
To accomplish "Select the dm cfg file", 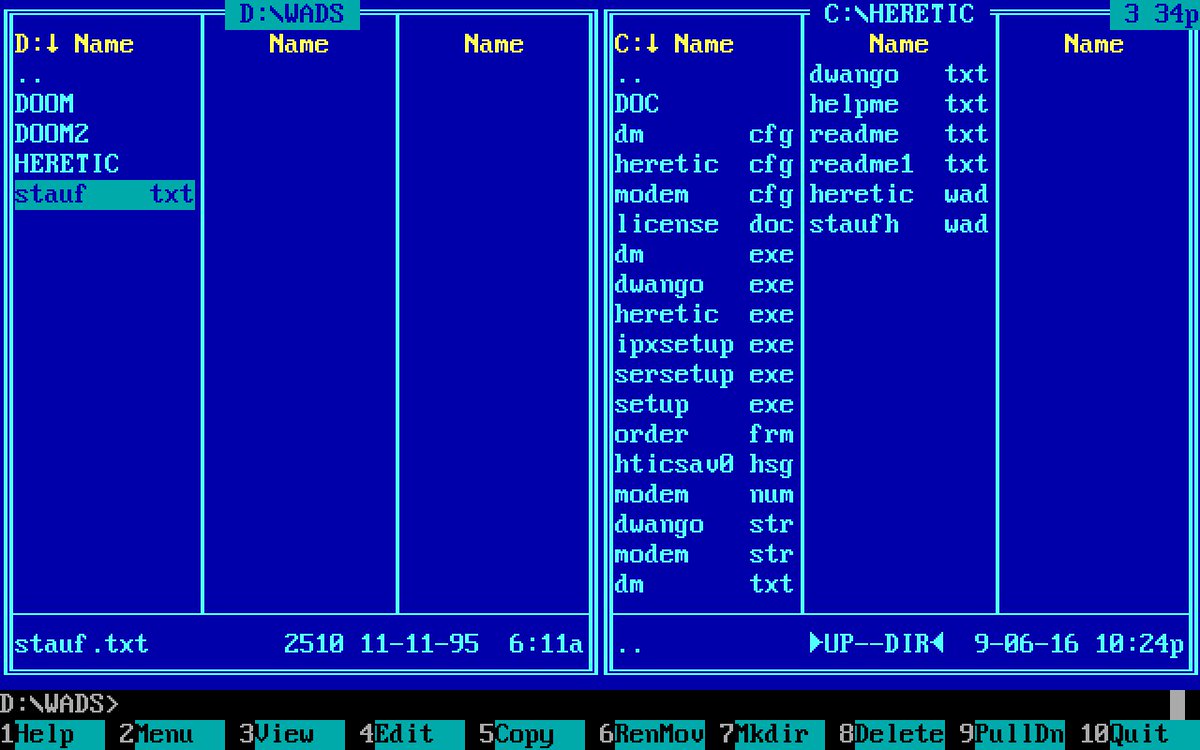I will click(x=704, y=134).
